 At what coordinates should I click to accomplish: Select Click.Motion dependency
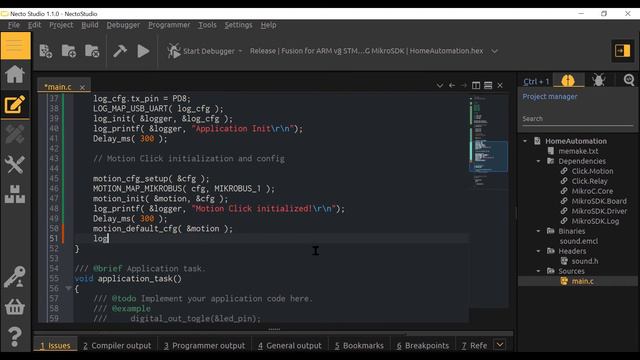point(592,171)
